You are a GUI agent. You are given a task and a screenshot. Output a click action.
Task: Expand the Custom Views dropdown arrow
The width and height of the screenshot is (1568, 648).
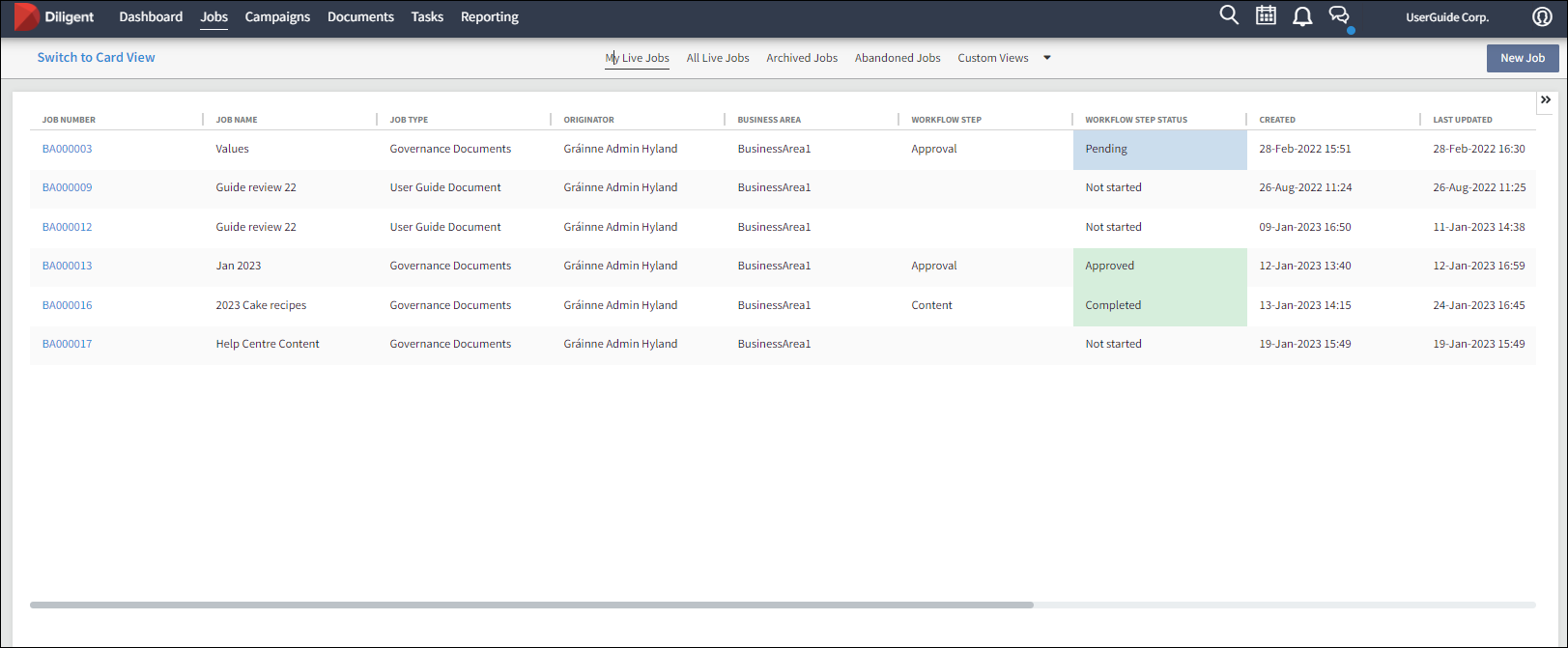pos(1046,58)
